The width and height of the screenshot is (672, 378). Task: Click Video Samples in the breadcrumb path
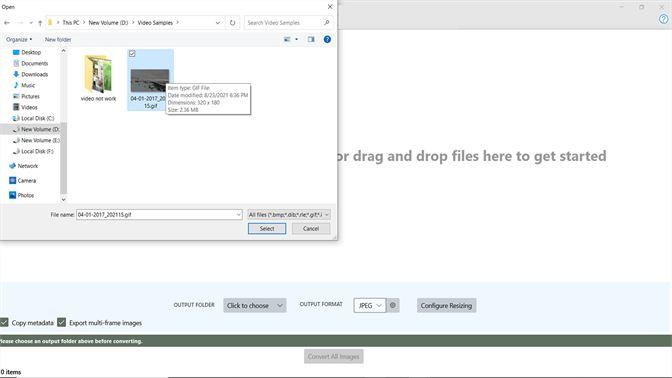155,23
